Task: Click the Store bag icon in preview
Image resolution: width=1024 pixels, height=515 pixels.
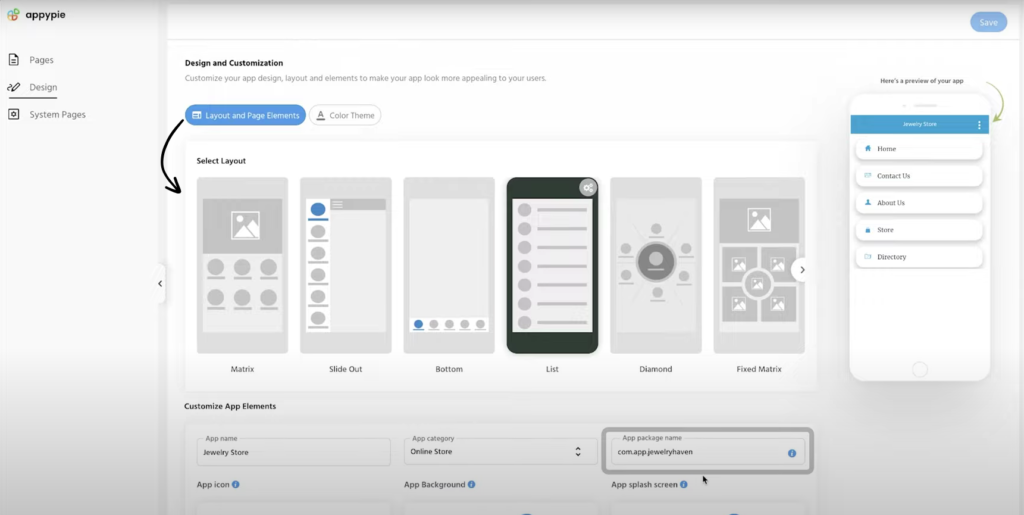Action: coord(868,230)
